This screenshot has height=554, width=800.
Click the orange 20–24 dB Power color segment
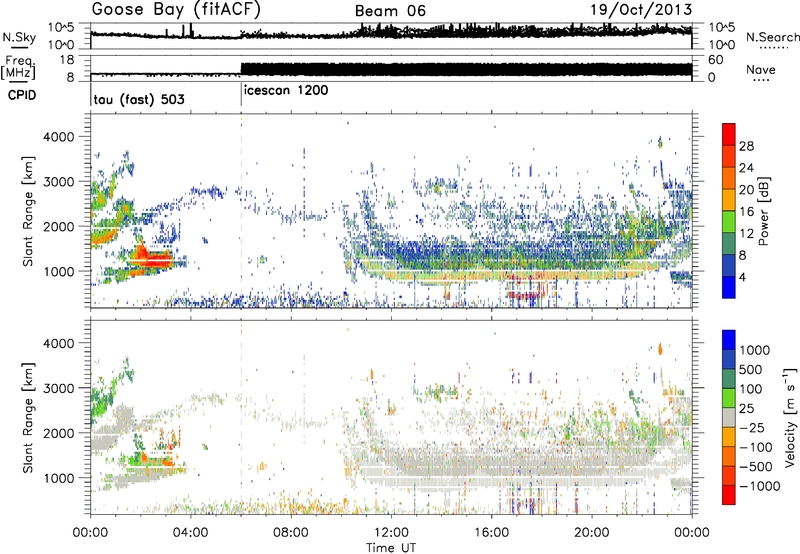729,178
